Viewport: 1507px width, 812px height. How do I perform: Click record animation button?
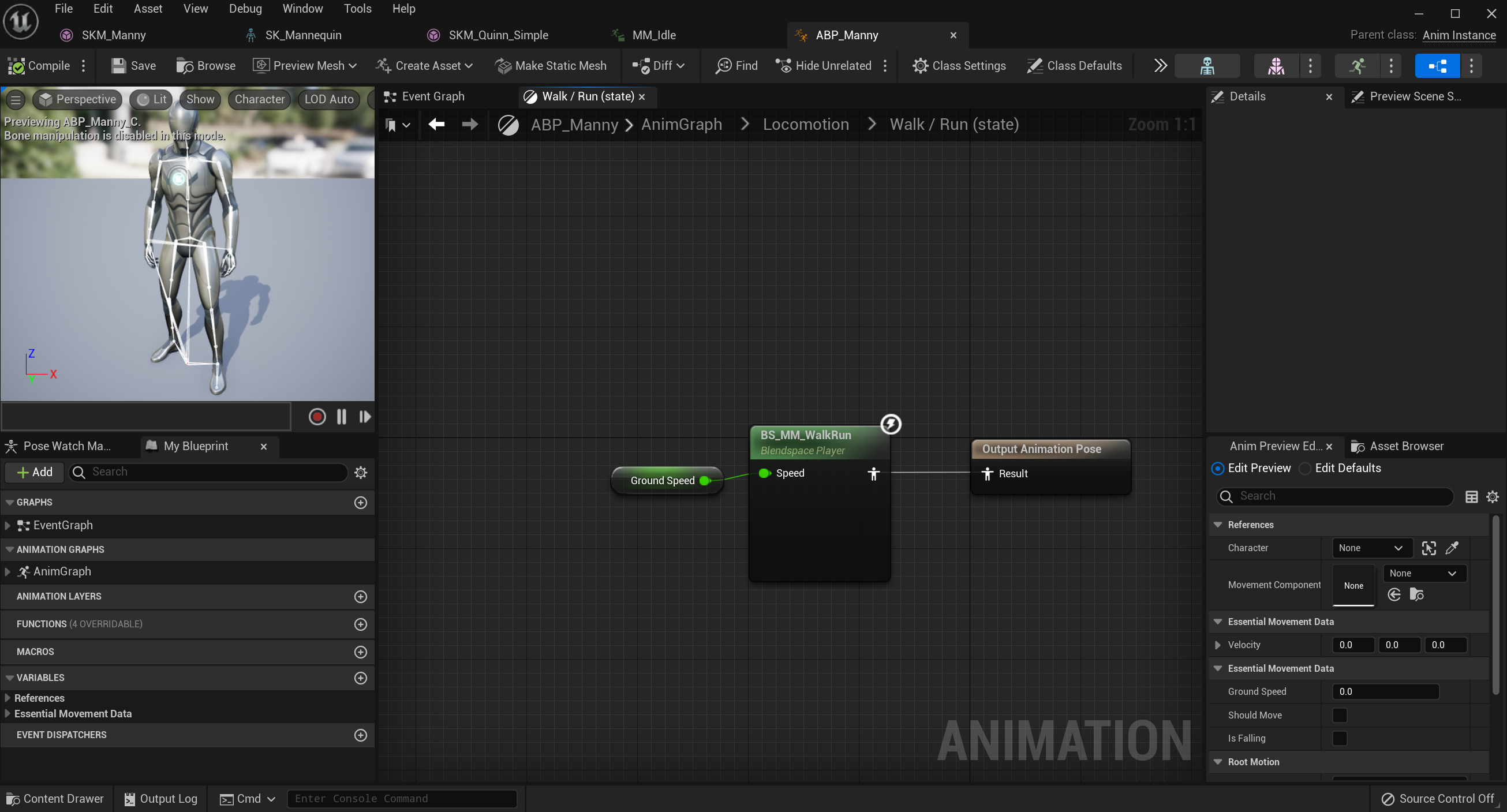pyautogui.click(x=317, y=417)
